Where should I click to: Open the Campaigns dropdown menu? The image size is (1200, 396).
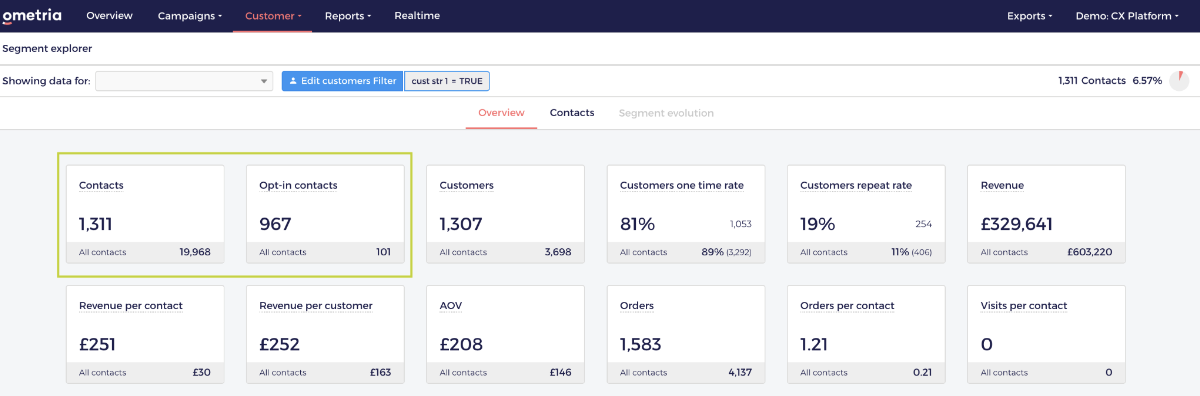(191, 16)
